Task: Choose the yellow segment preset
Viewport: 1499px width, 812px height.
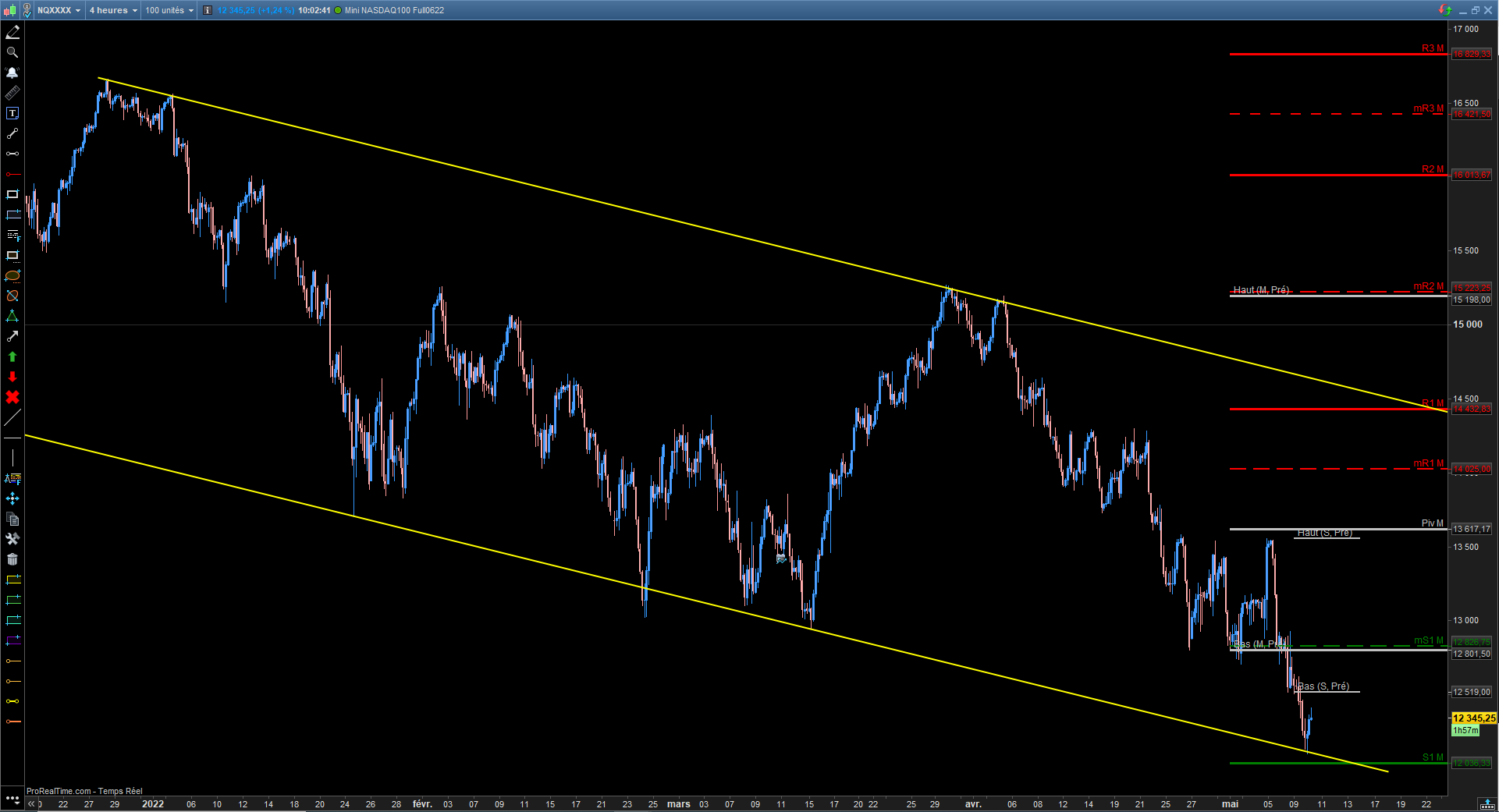Action: pyautogui.click(x=12, y=701)
